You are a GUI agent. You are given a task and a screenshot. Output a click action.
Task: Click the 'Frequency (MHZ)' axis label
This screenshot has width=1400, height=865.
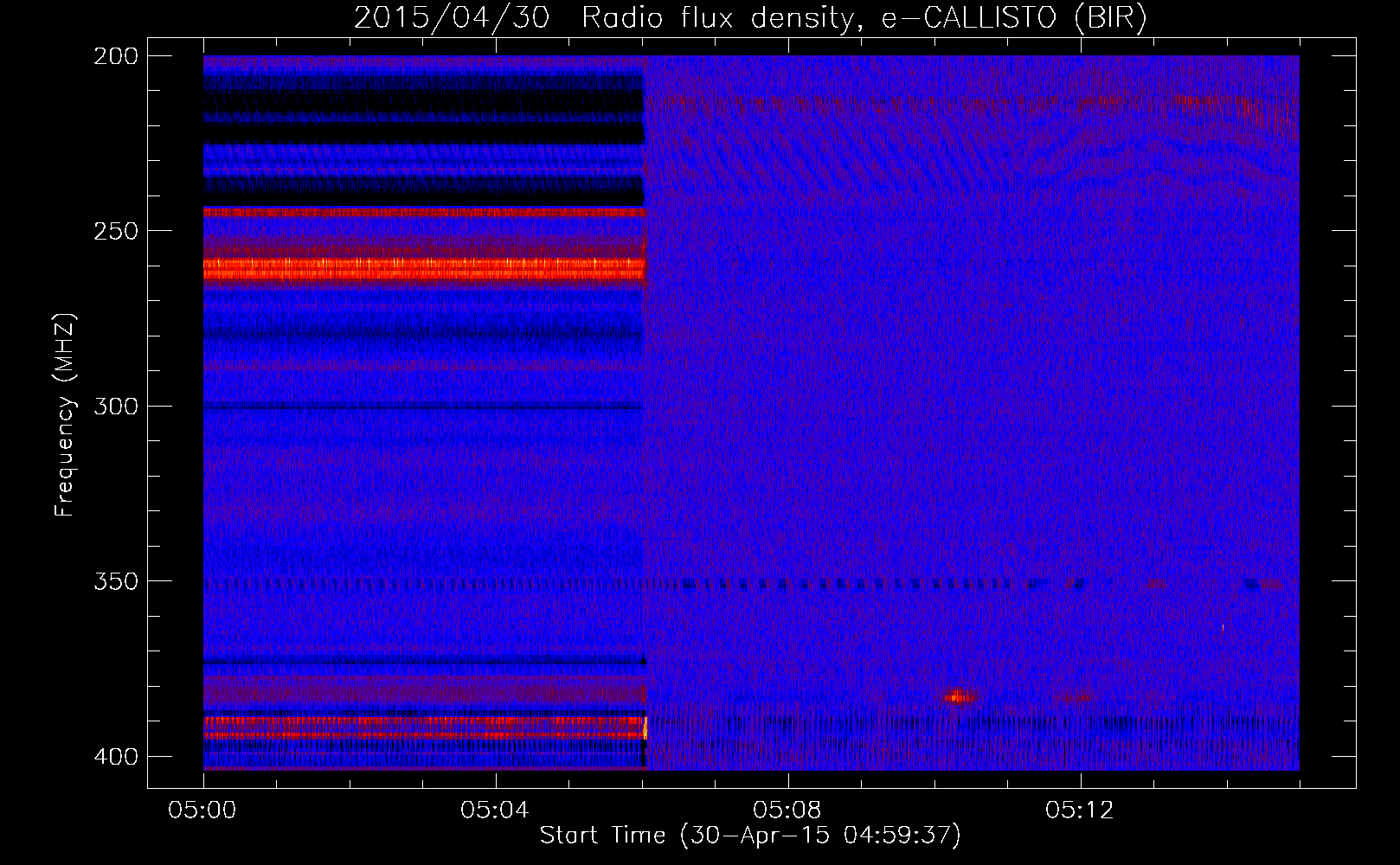[x=65, y=414]
